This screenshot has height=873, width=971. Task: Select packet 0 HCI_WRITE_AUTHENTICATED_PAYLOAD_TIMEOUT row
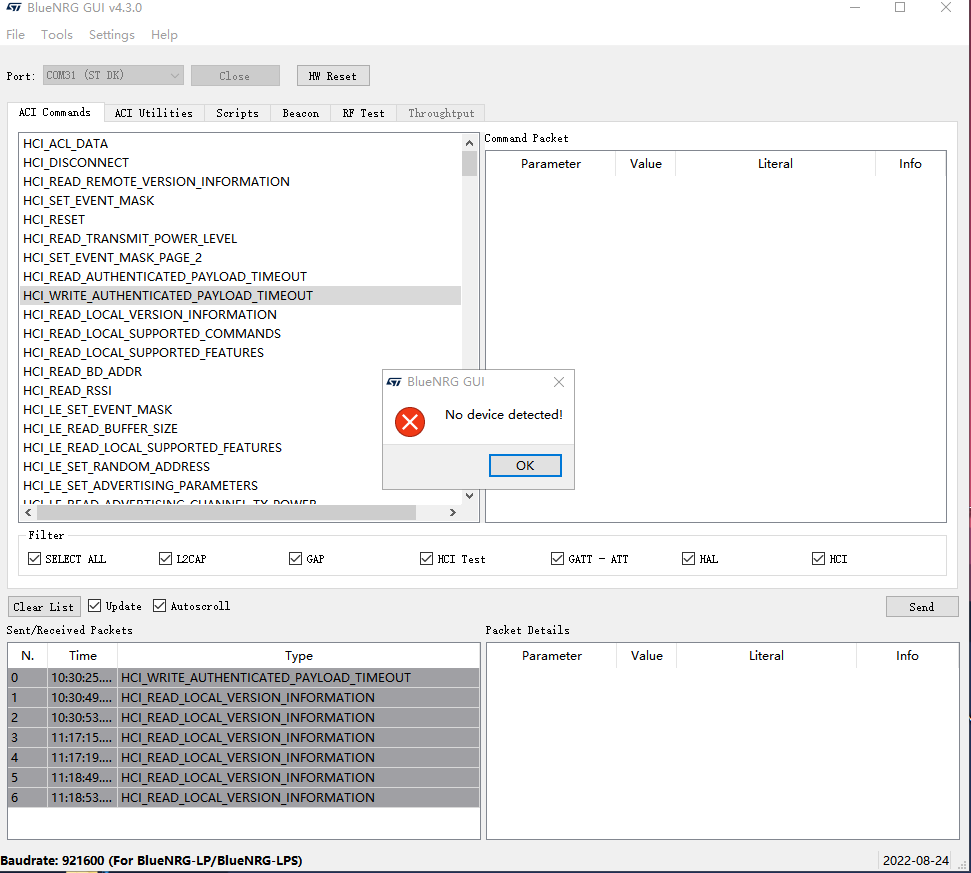[x=243, y=678]
